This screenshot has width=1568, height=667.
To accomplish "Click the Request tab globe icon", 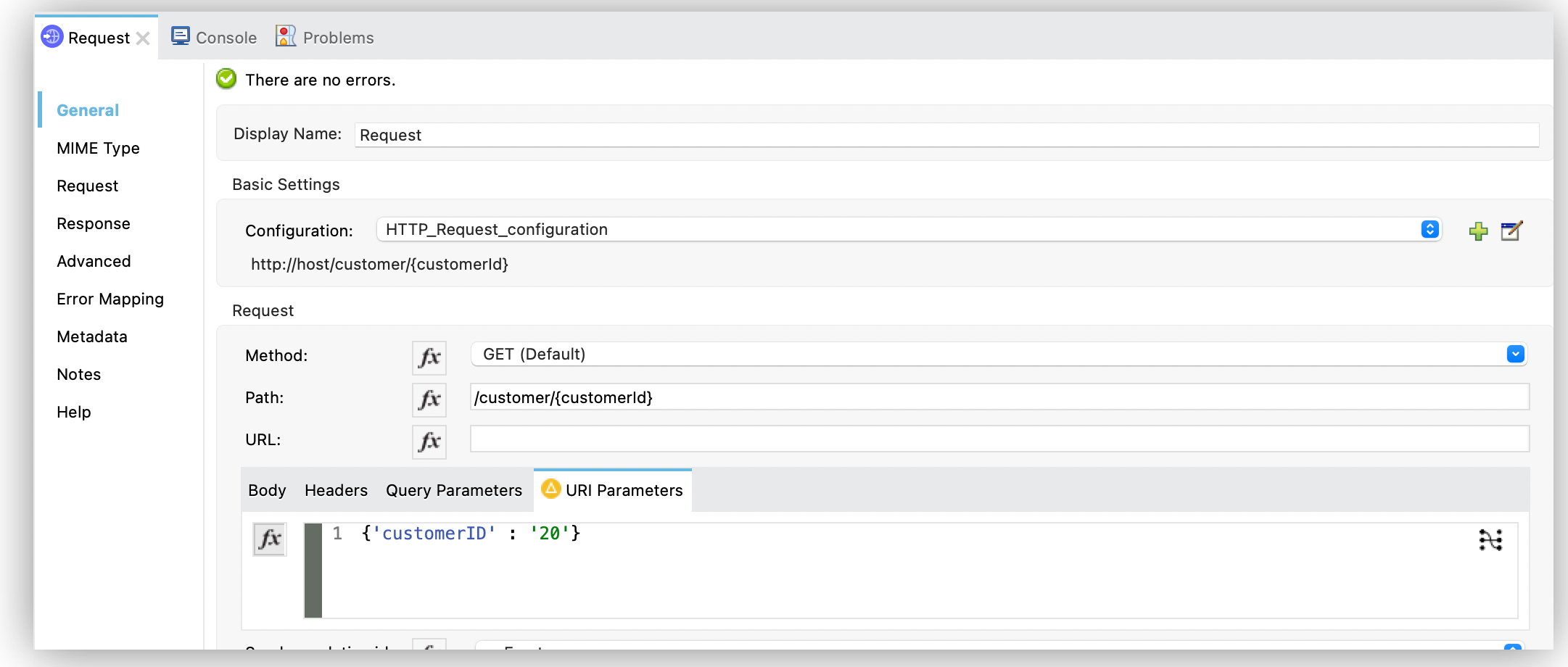I will click(x=52, y=36).
